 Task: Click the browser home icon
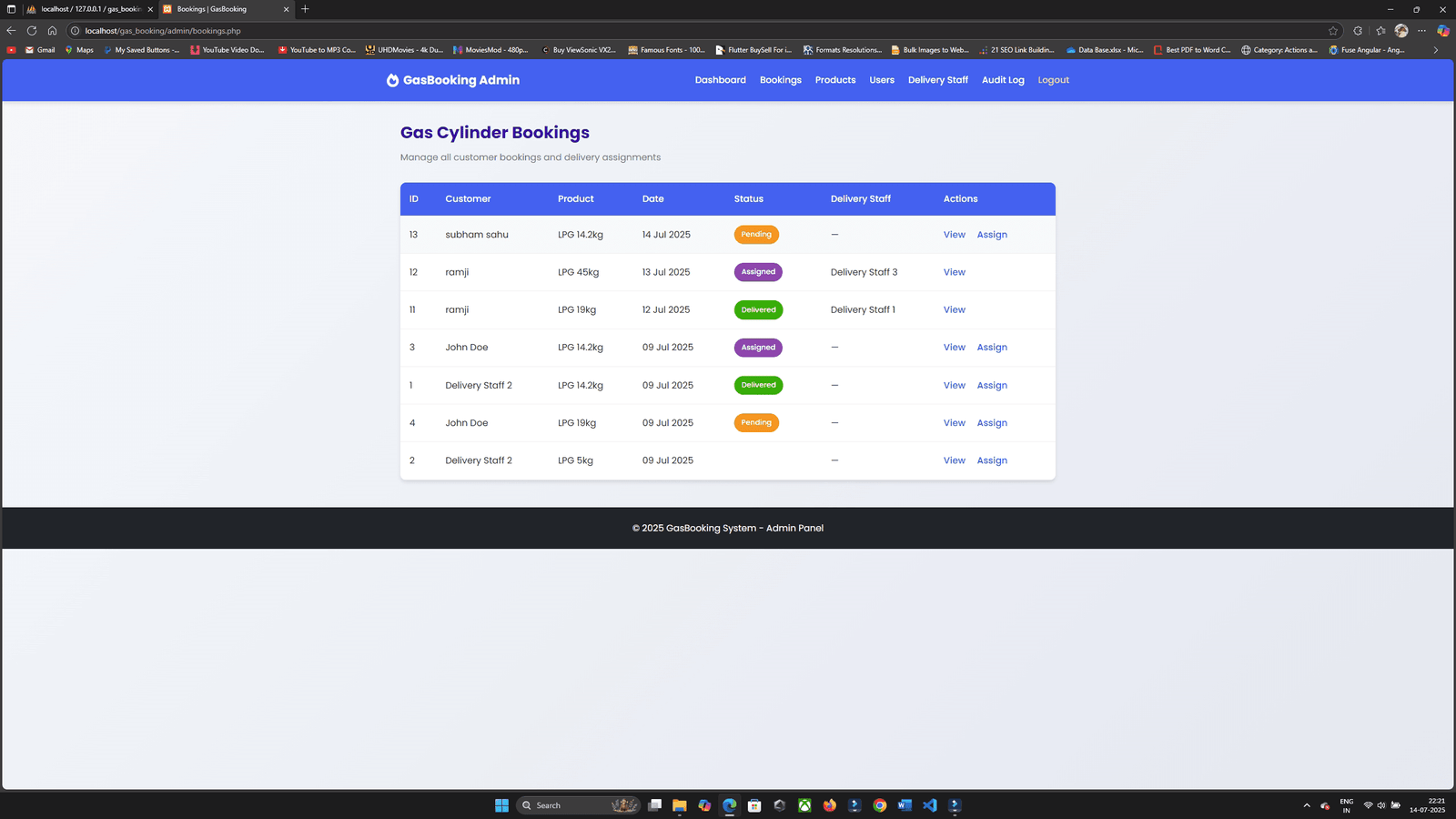[x=52, y=31]
